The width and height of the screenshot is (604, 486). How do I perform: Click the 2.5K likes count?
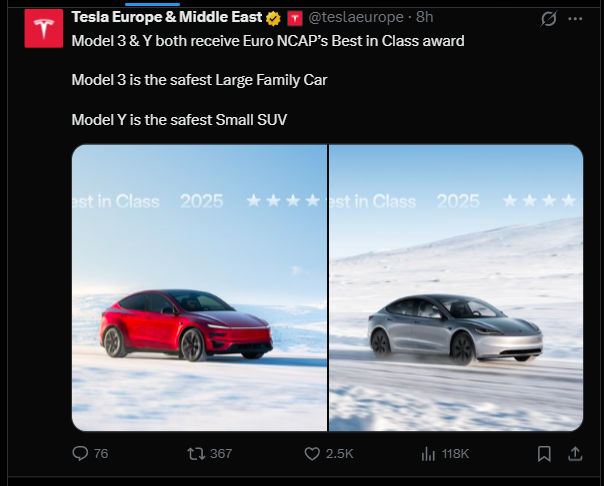click(x=340, y=453)
